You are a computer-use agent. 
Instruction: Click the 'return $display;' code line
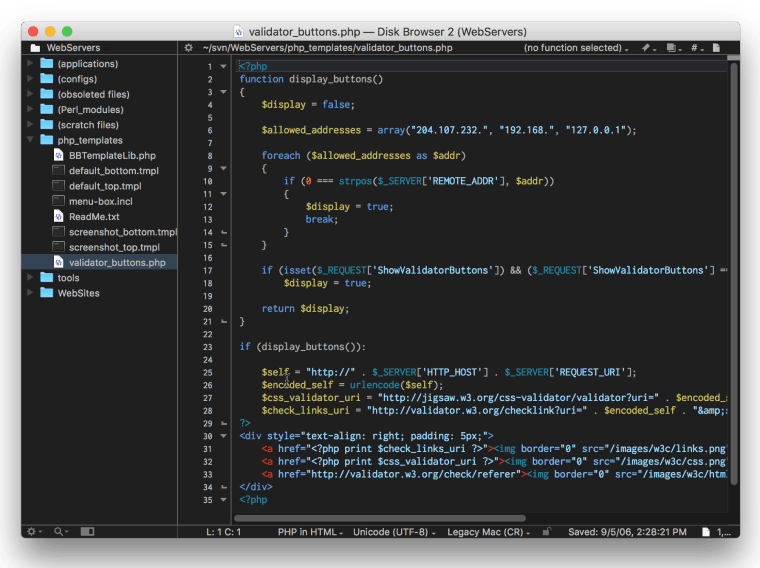305,309
